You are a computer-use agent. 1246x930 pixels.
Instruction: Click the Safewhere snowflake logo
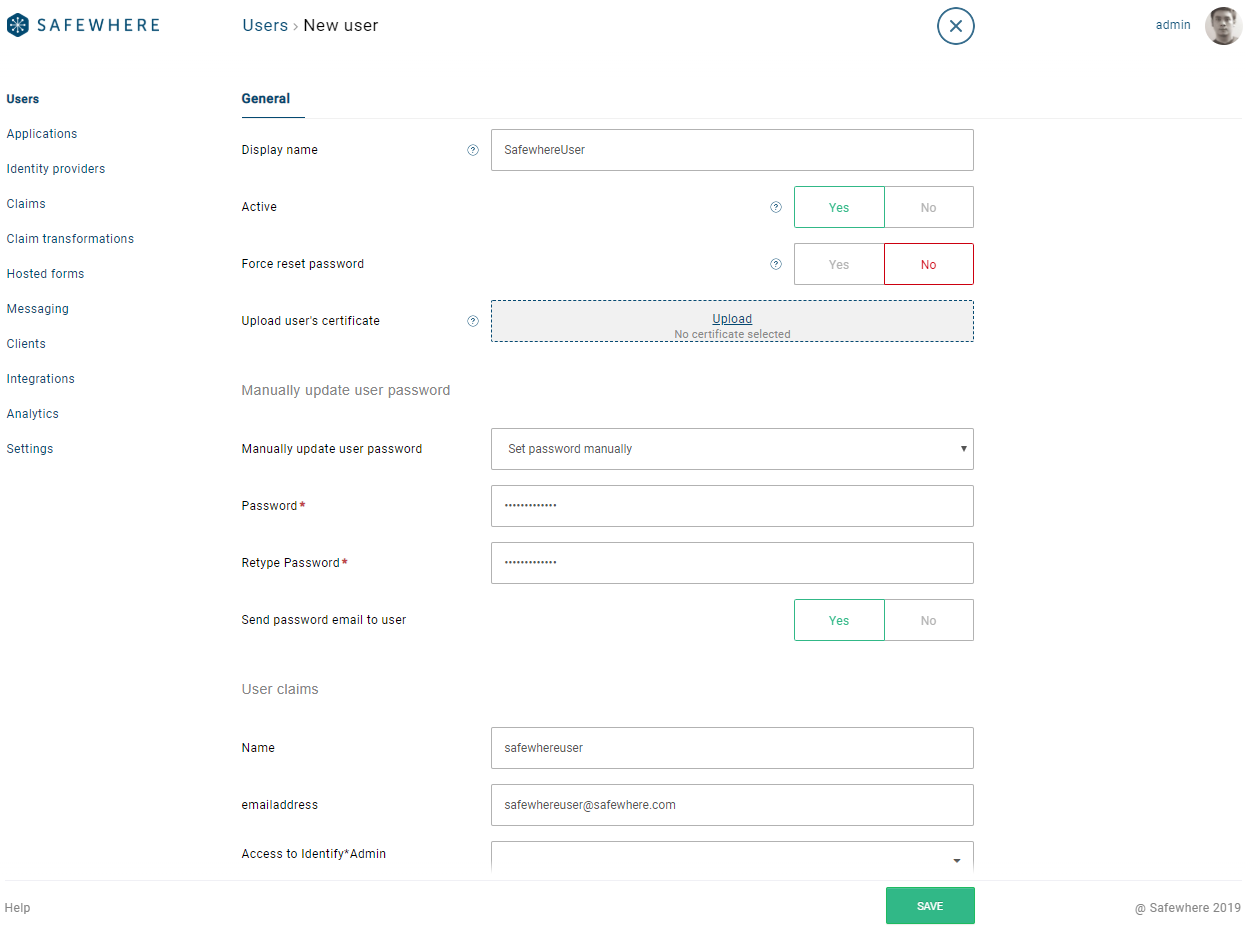click(x=16, y=24)
